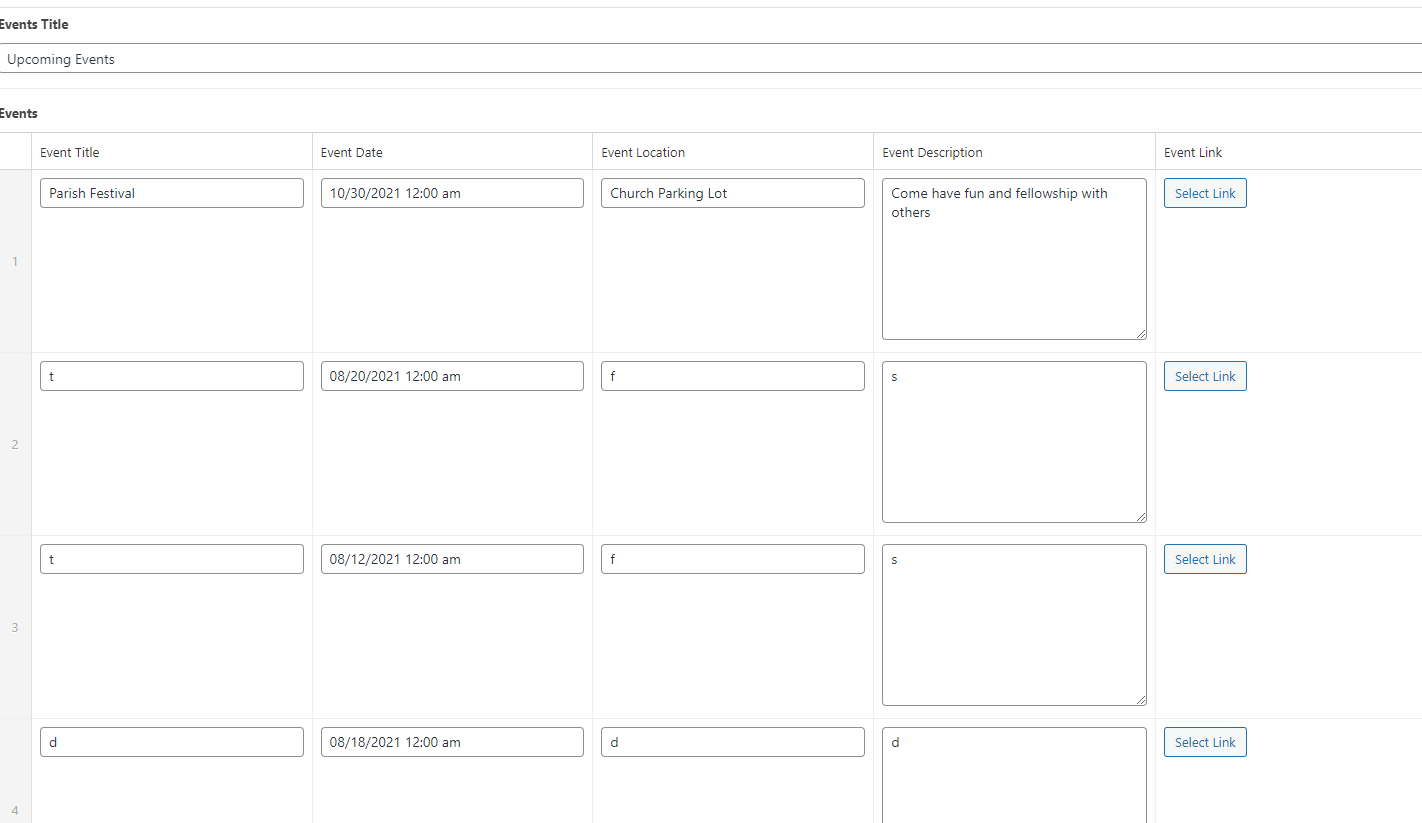This screenshot has width=1422, height=823.
Task: Click the Church Parking Lot location field
Action: [732, 193]
